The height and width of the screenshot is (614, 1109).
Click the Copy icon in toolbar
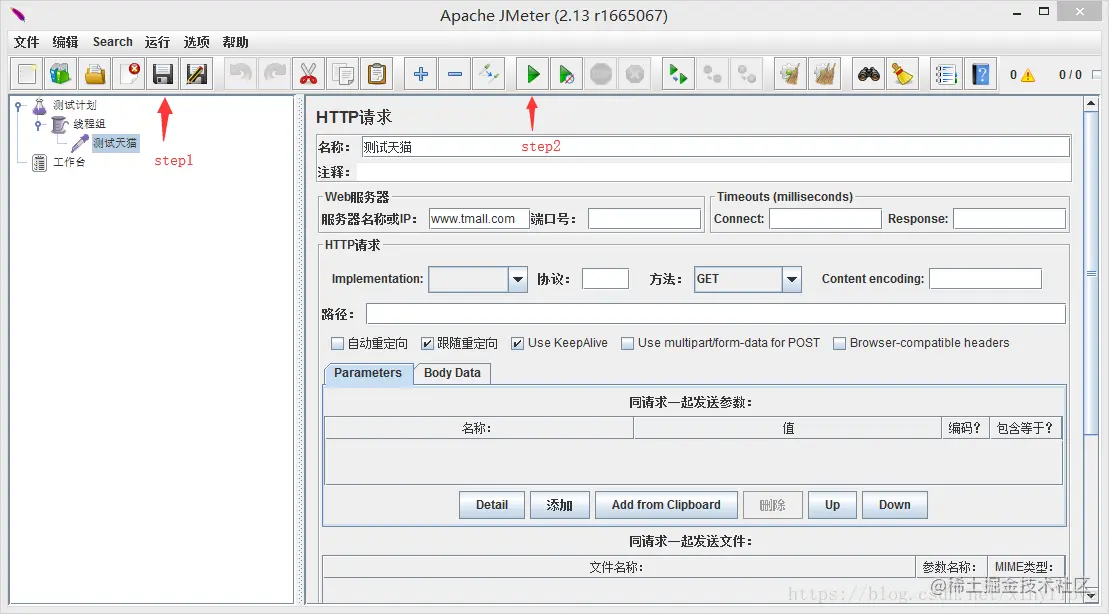tap(342, 74)
